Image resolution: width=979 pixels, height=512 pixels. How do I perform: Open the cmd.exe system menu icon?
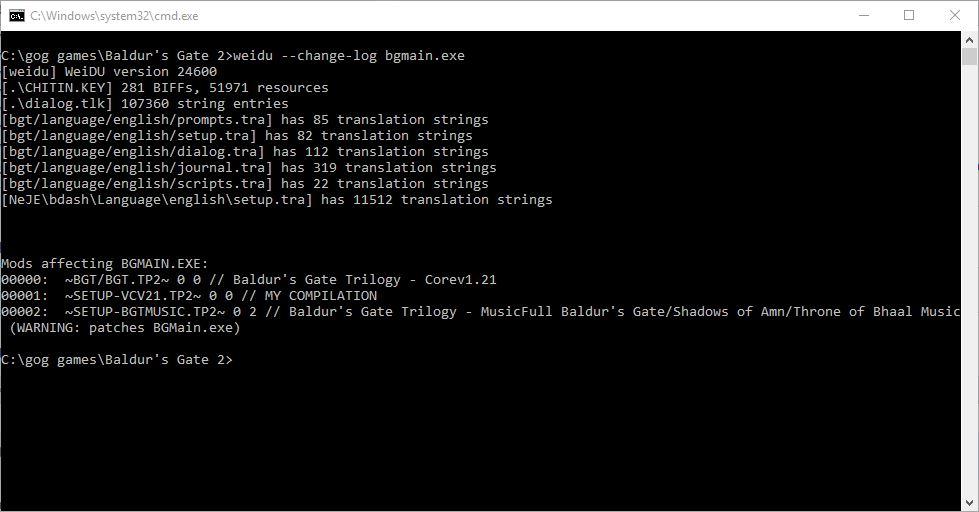click(17, 16)
